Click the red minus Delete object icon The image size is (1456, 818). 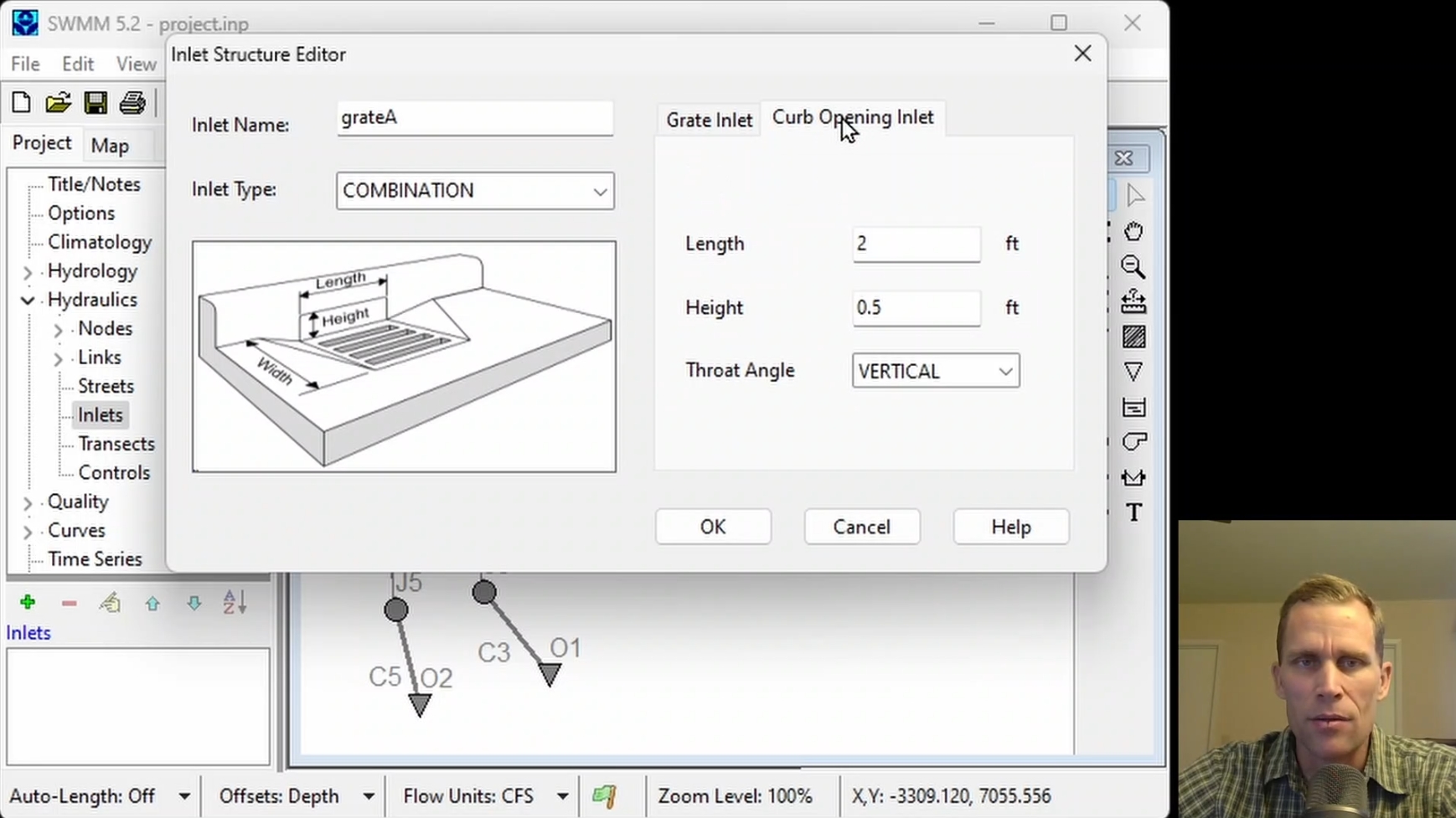[69, 603]
